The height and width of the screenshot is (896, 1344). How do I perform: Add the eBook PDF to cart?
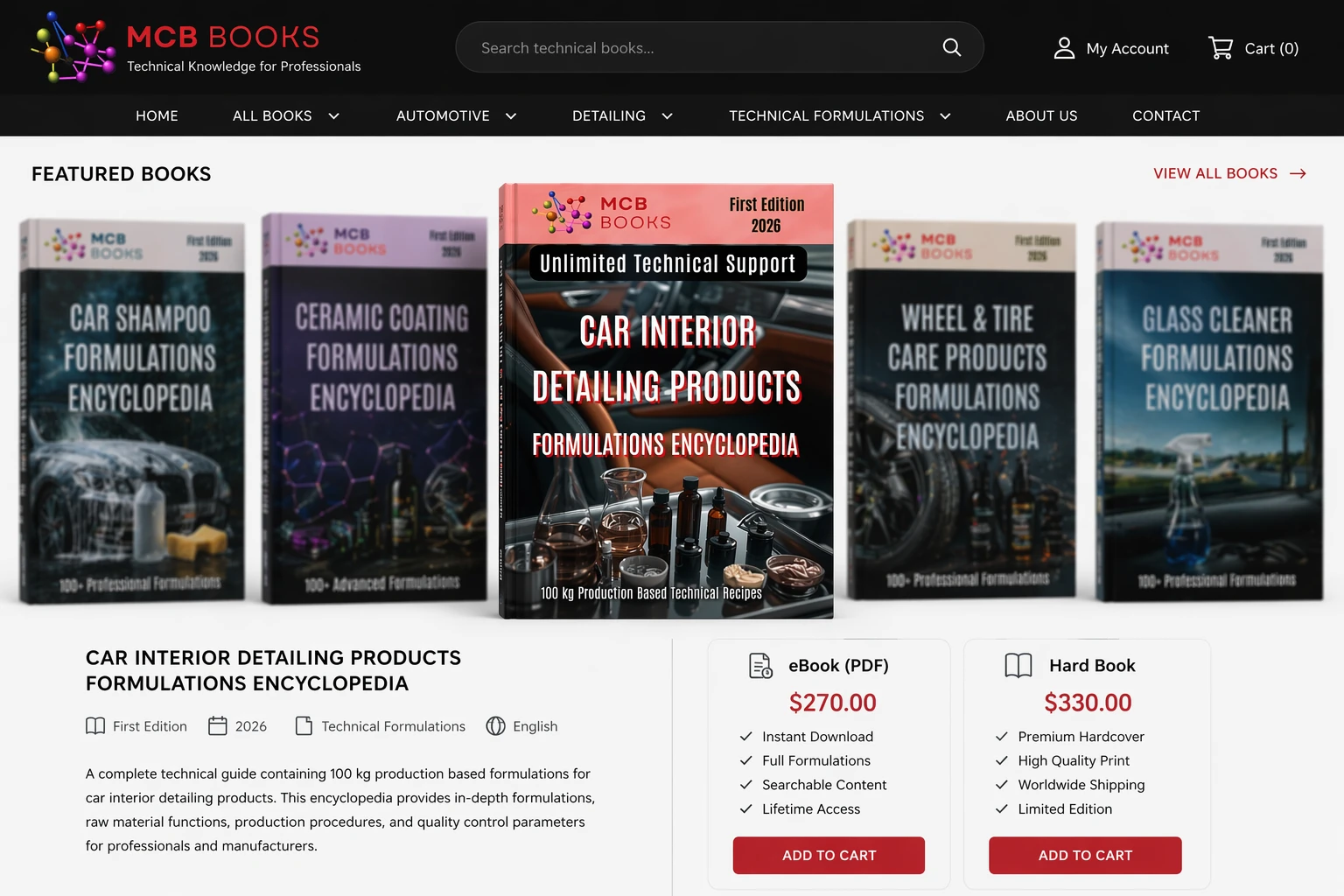click(829, 856)
